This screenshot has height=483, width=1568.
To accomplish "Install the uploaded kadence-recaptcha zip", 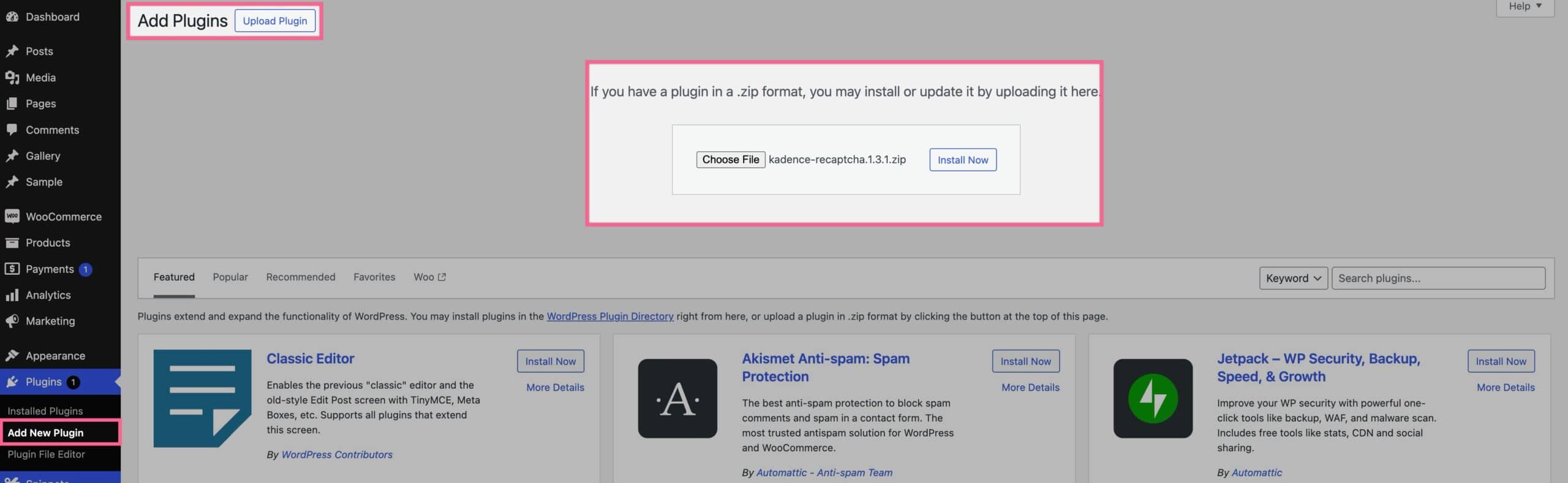I will tap(963, 160).
